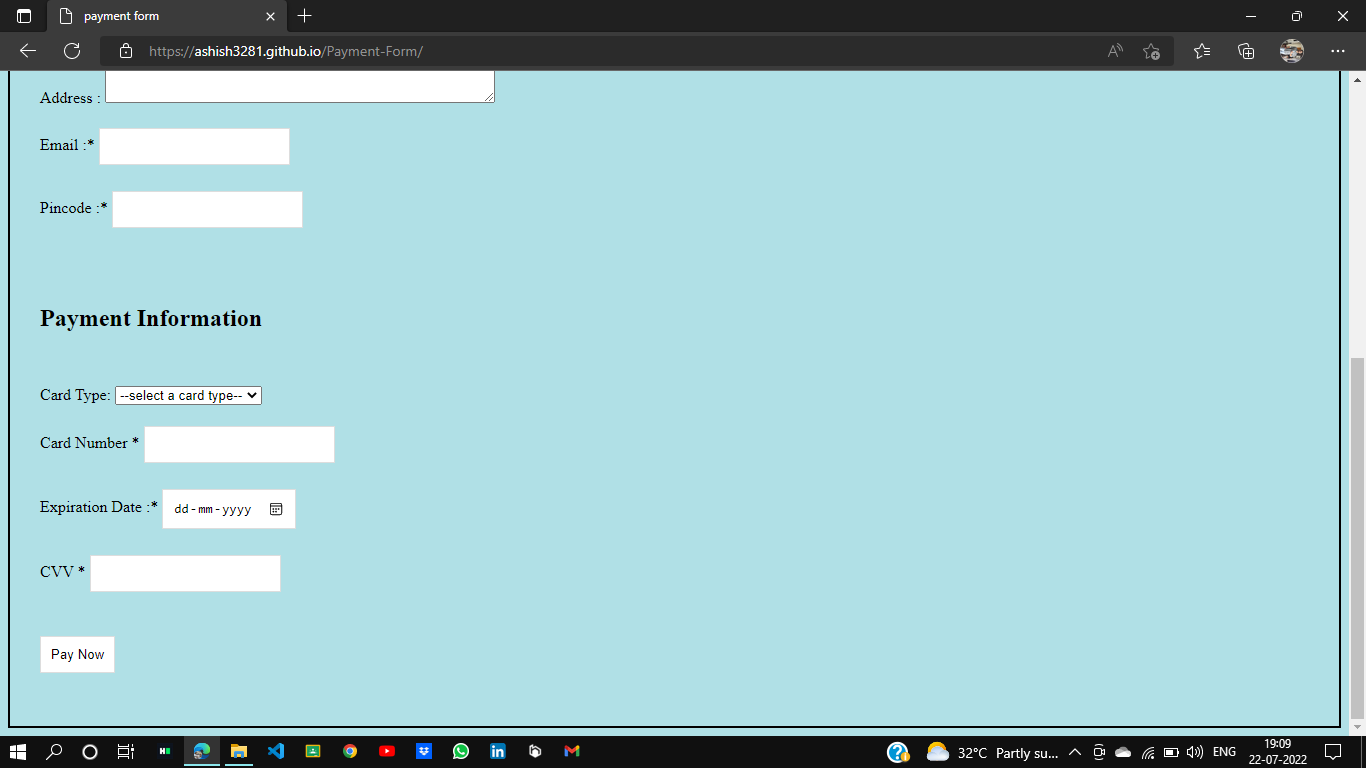Open LinkedIn from the taskbar
The height and width of the screenshot is (768, 1366).
498,751
